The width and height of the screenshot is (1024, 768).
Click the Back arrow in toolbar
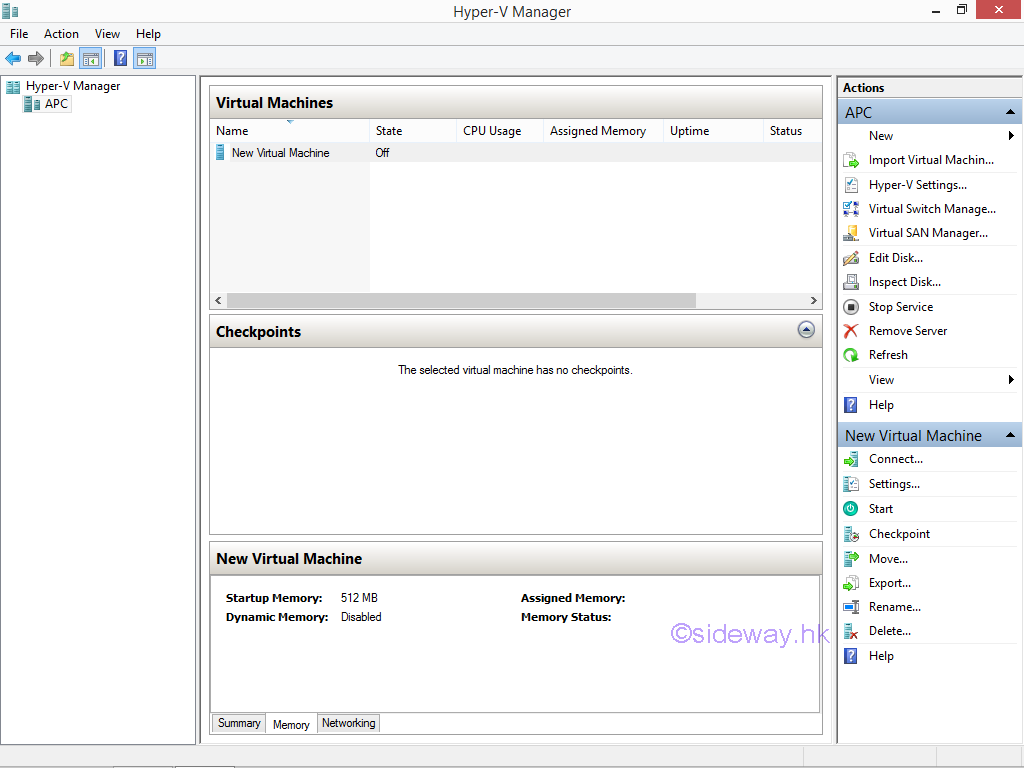pyautogui.click(x=13, y=58)
